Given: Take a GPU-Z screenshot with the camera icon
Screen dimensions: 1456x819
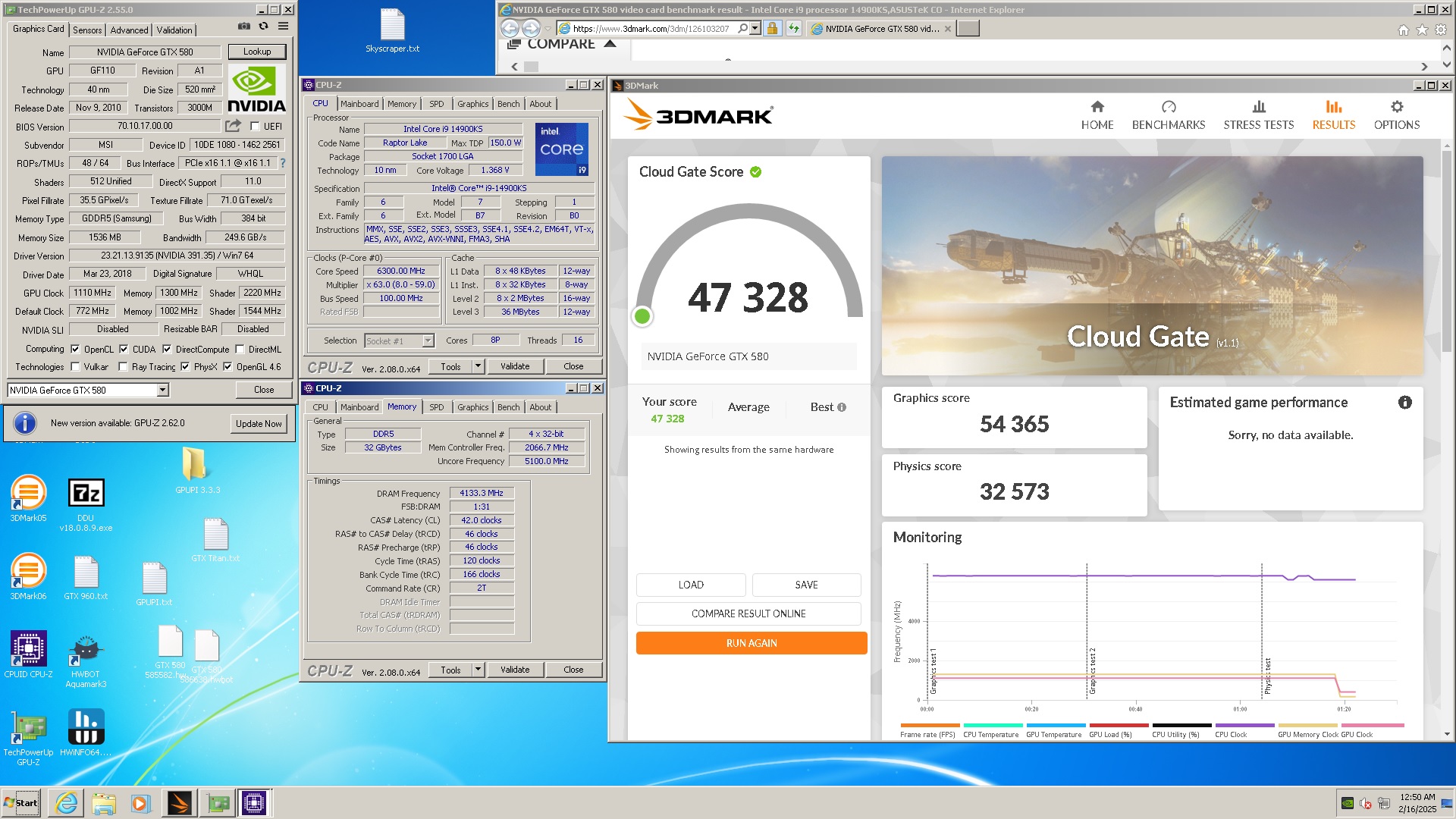Looking at the screenshot, I should coord(243,26).
